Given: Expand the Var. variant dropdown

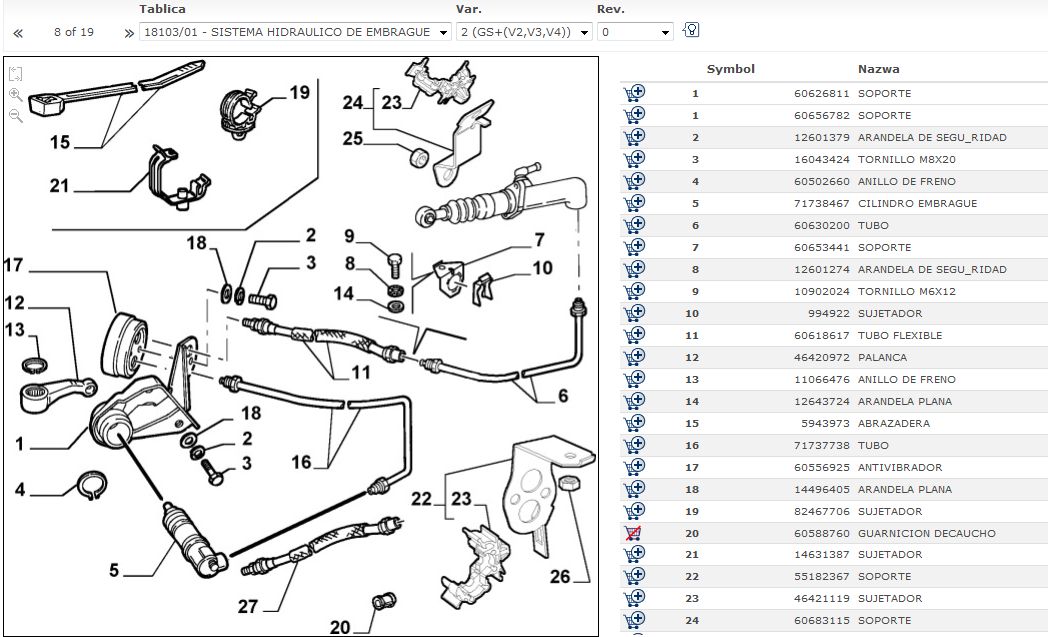Looking at the screenshot, I should click(525, 32).
